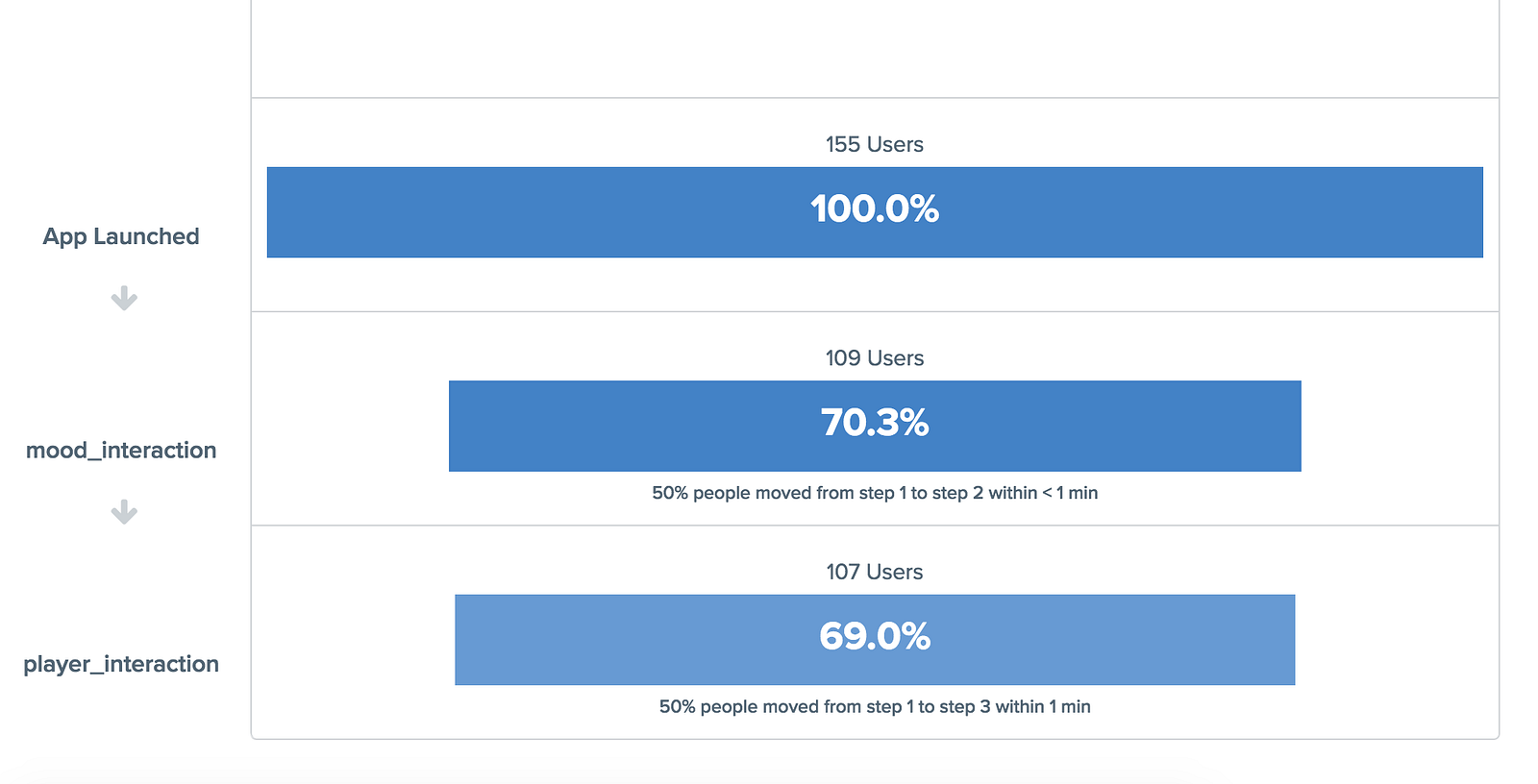Image resolution: width=1538 pixels, height=784 pixels.
Task: Click the lighter blue player_interaction bar
Action: tap(625, 640)
